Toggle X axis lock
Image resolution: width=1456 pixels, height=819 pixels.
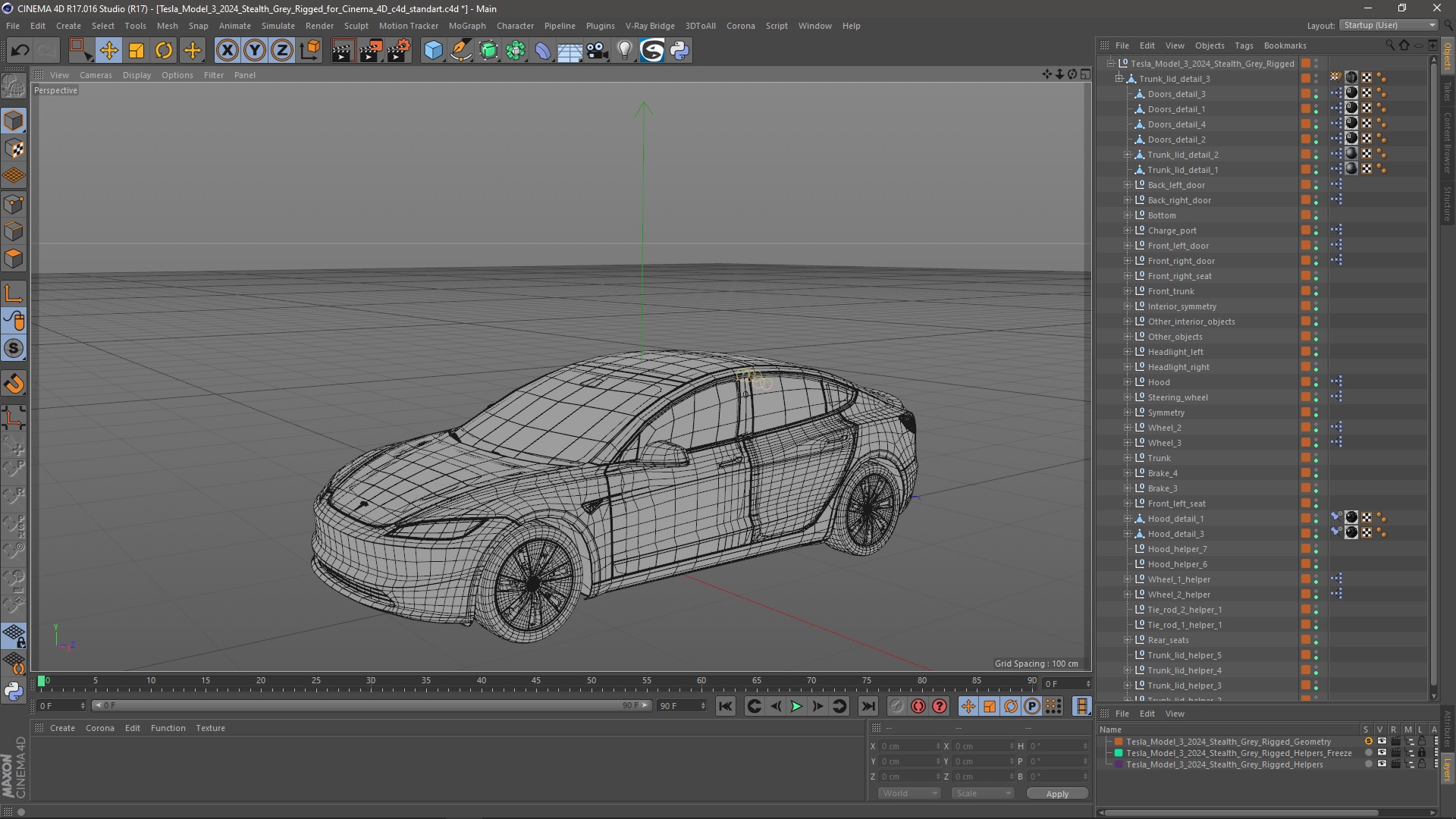[227, 51]
